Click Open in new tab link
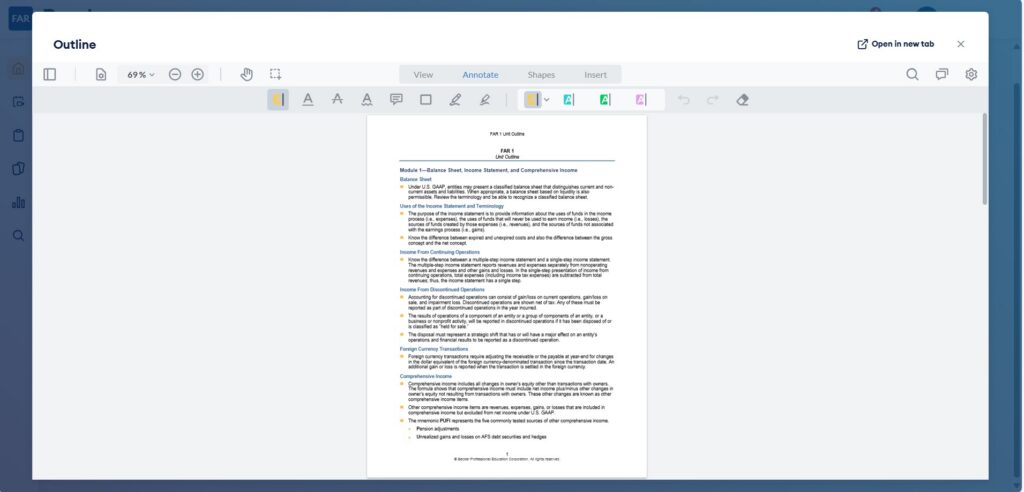Image resolution: width=1024 pixels, height=492 pixels. [x=895, y=44]
